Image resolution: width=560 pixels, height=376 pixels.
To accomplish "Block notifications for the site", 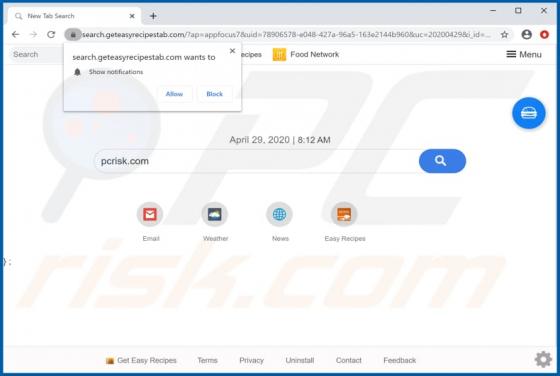I will pyautogui.click(x=214, y=94).
